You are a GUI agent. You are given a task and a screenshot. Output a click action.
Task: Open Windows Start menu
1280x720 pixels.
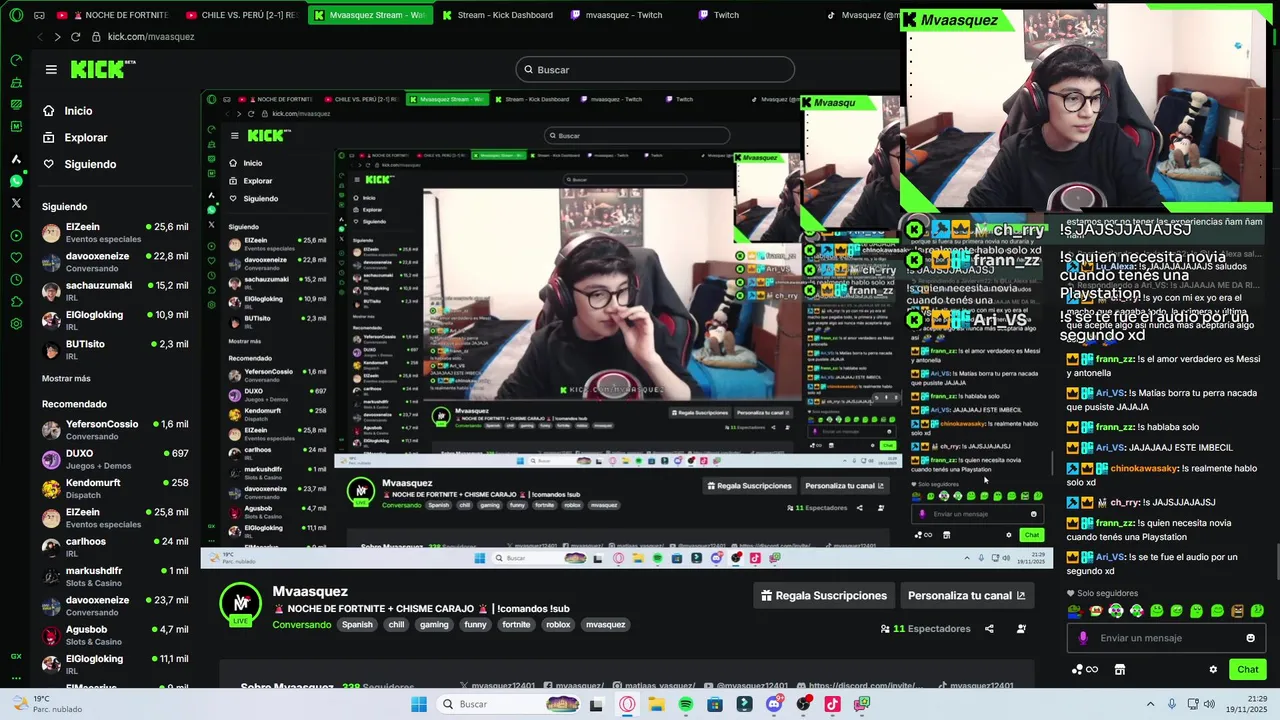click(419, 704)
